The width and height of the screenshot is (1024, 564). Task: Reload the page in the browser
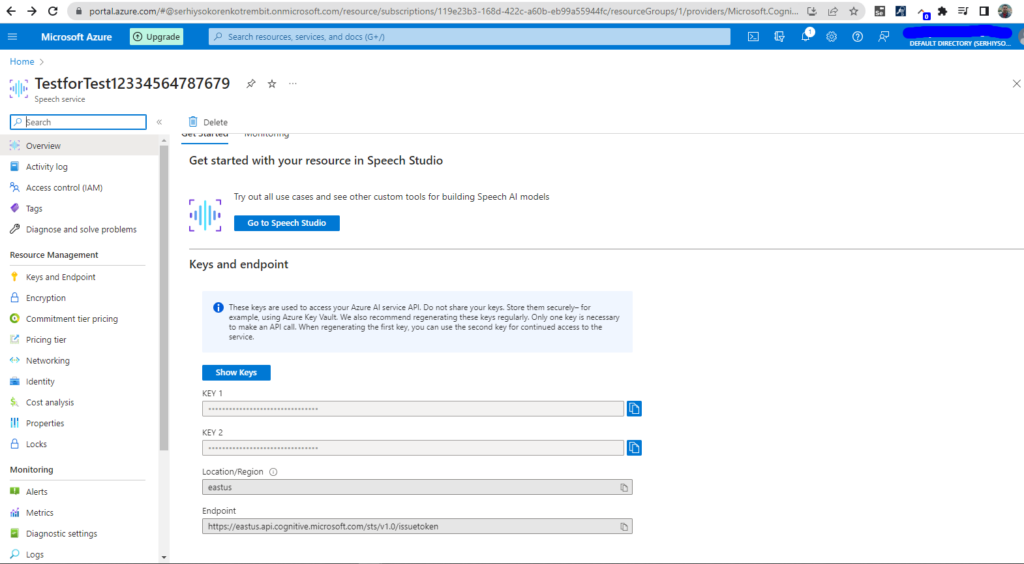pos(53,11)
